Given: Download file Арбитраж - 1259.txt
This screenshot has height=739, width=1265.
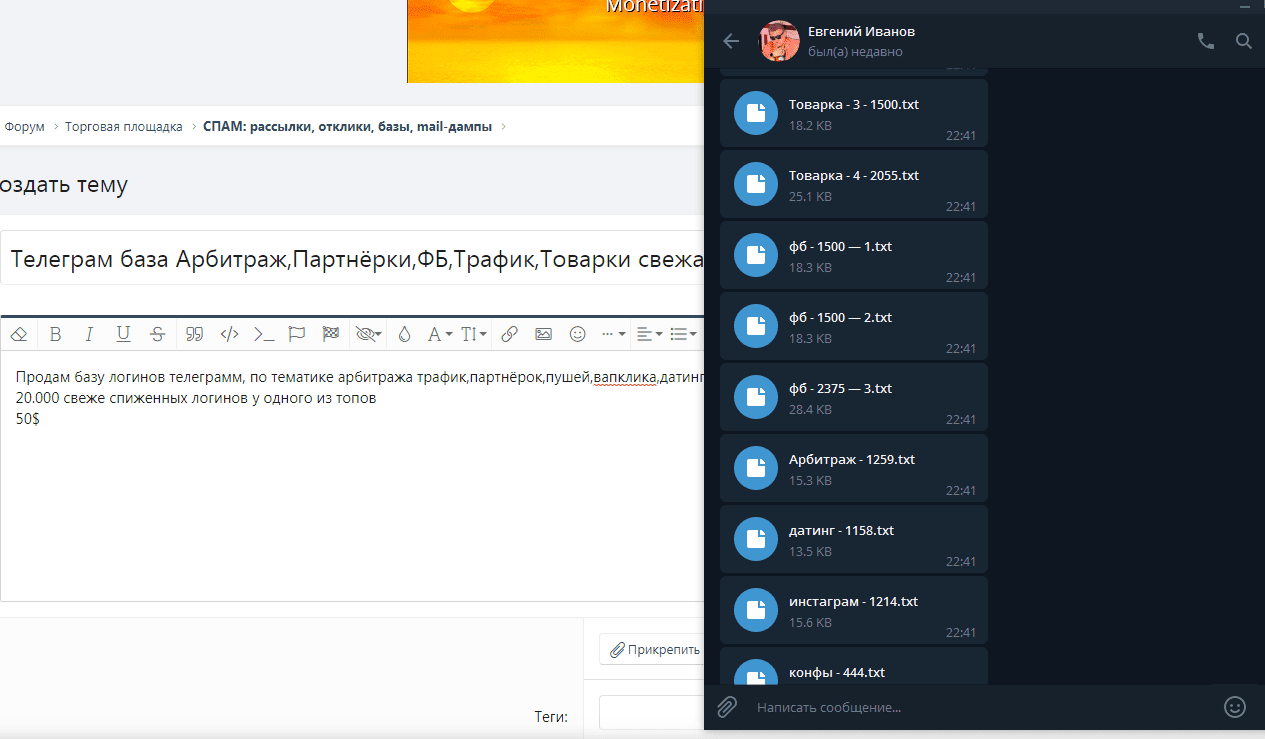Looking at the screenshot, I should pos(756,469).
